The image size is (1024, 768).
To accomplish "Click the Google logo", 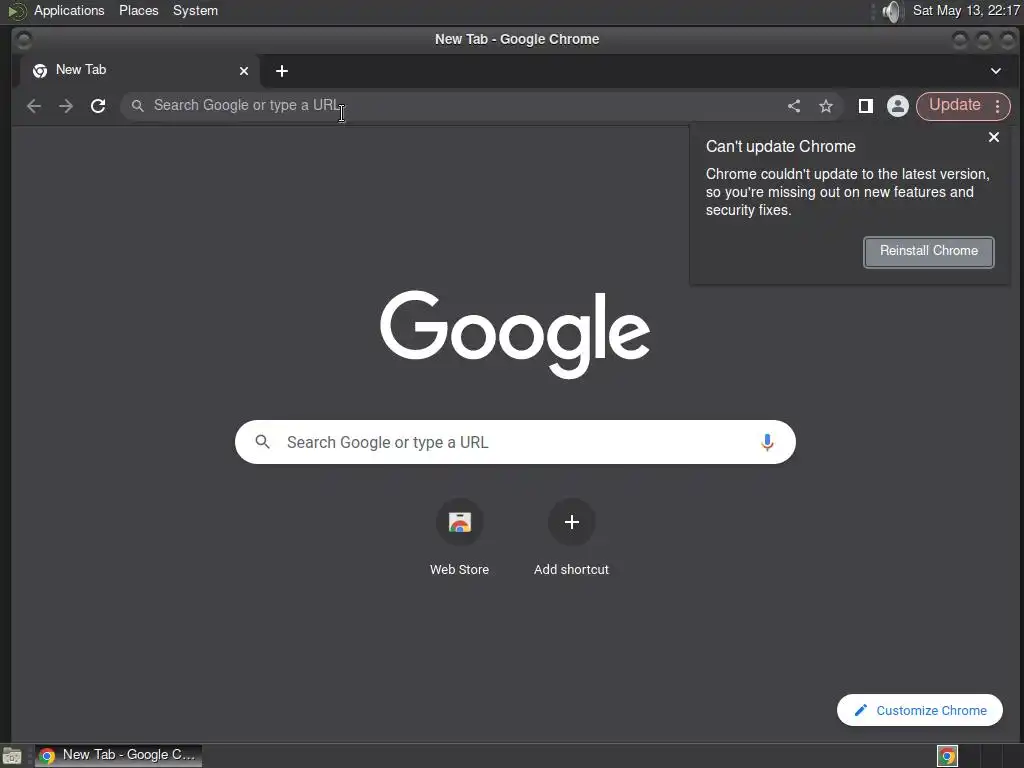I will tap(515, 334).
